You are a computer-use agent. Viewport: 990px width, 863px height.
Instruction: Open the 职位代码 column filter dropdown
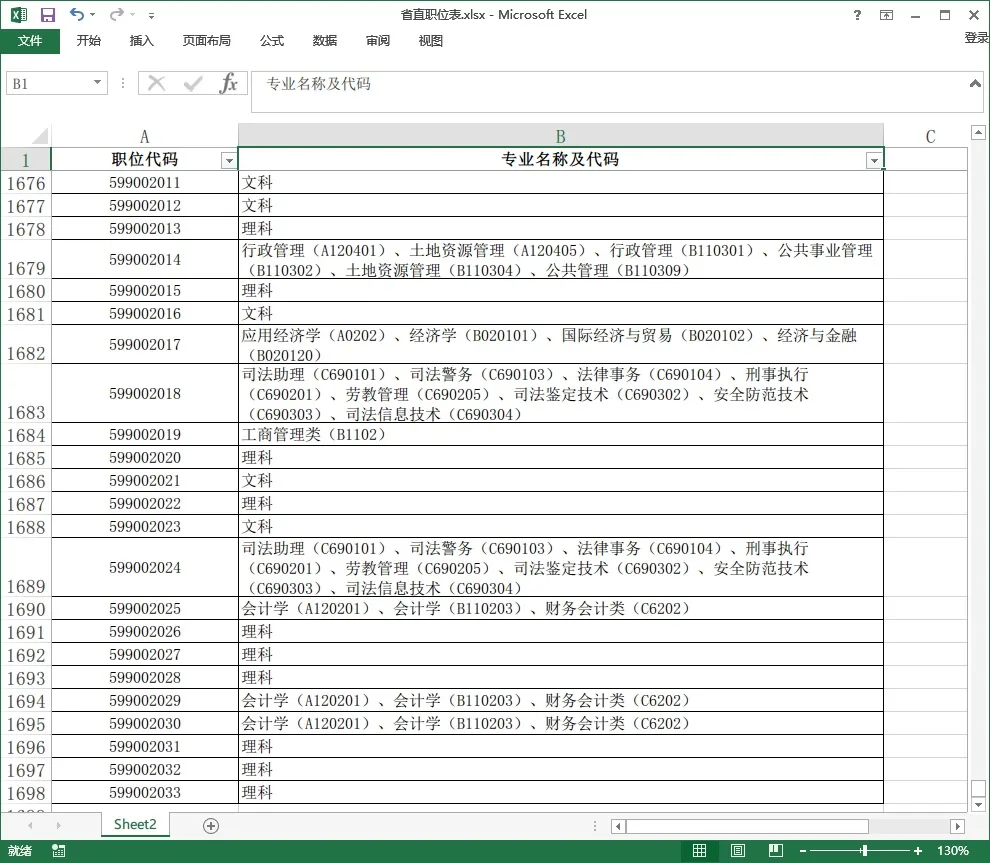228,160
